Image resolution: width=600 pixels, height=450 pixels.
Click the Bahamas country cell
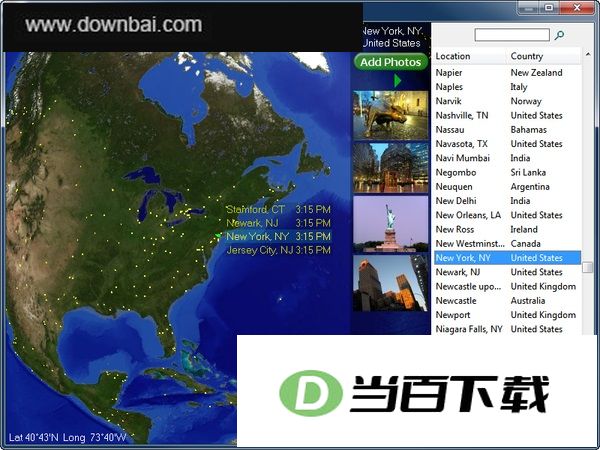coord(528,130)
